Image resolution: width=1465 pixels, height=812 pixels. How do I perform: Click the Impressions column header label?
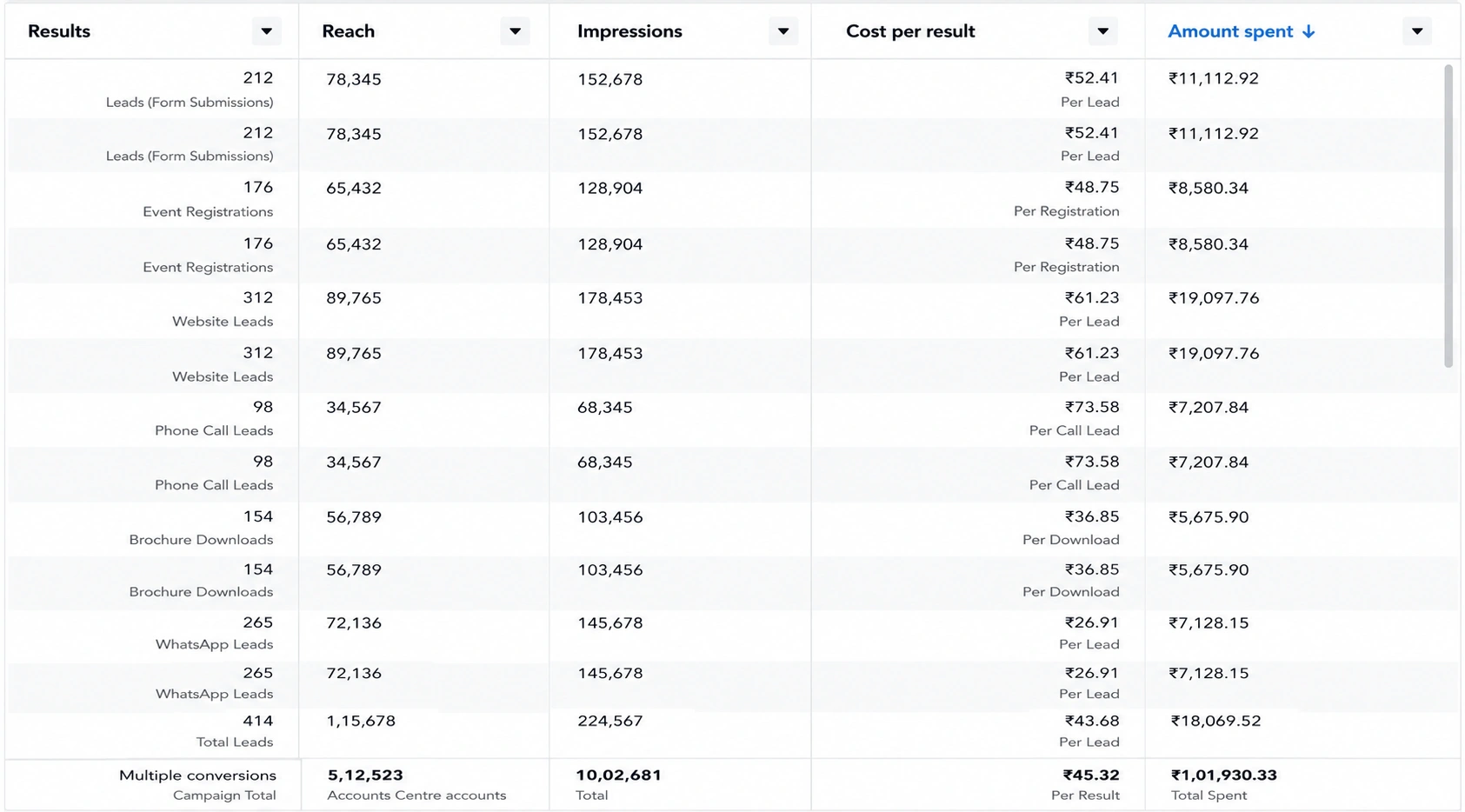[x=629, y=31]
